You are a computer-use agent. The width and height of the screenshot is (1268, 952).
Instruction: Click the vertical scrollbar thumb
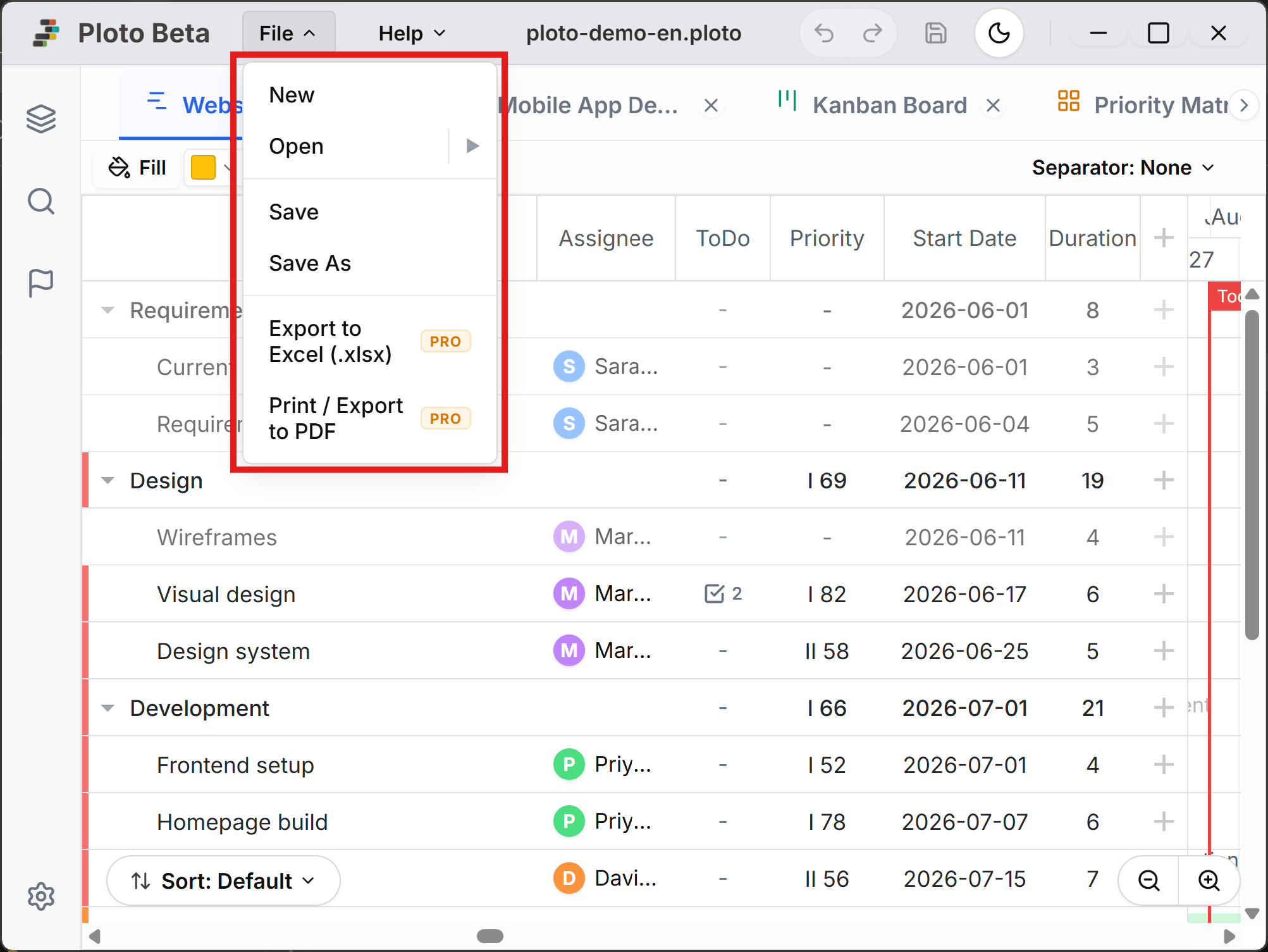1252,476
